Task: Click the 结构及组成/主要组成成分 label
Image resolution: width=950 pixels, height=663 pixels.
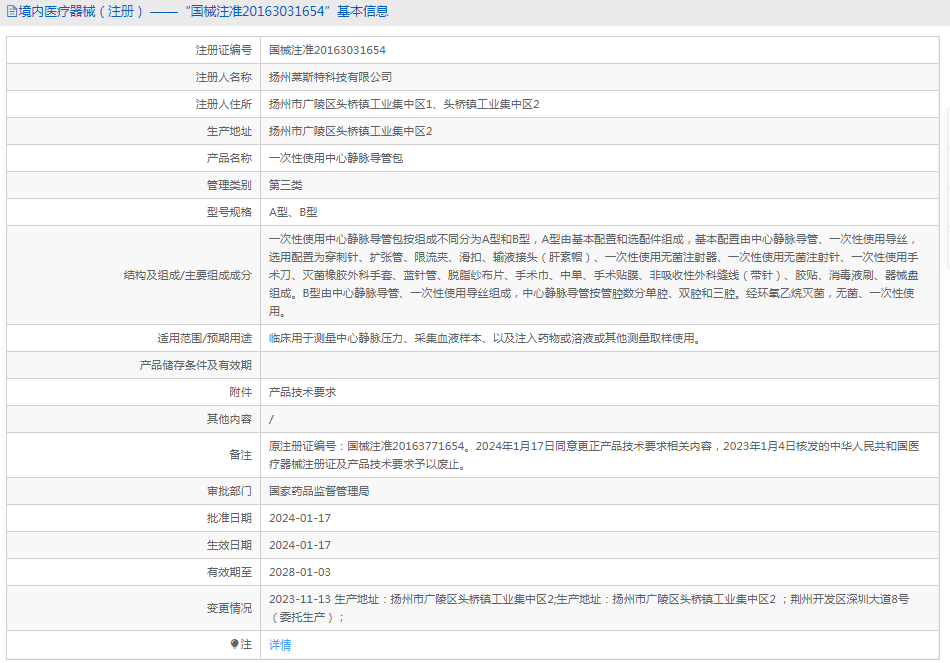Action: [188, 275]
